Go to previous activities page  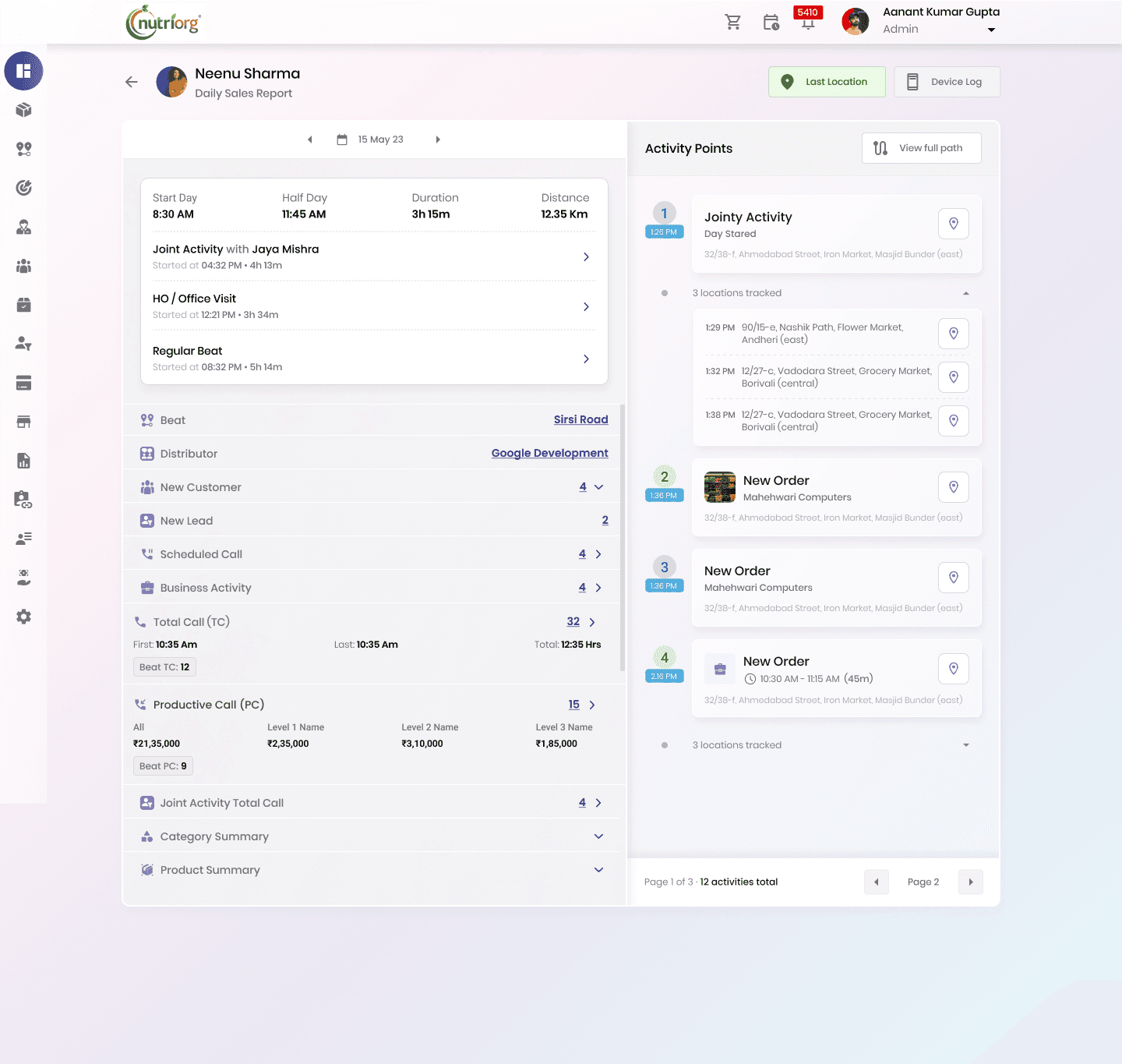[x=877, y=882]
